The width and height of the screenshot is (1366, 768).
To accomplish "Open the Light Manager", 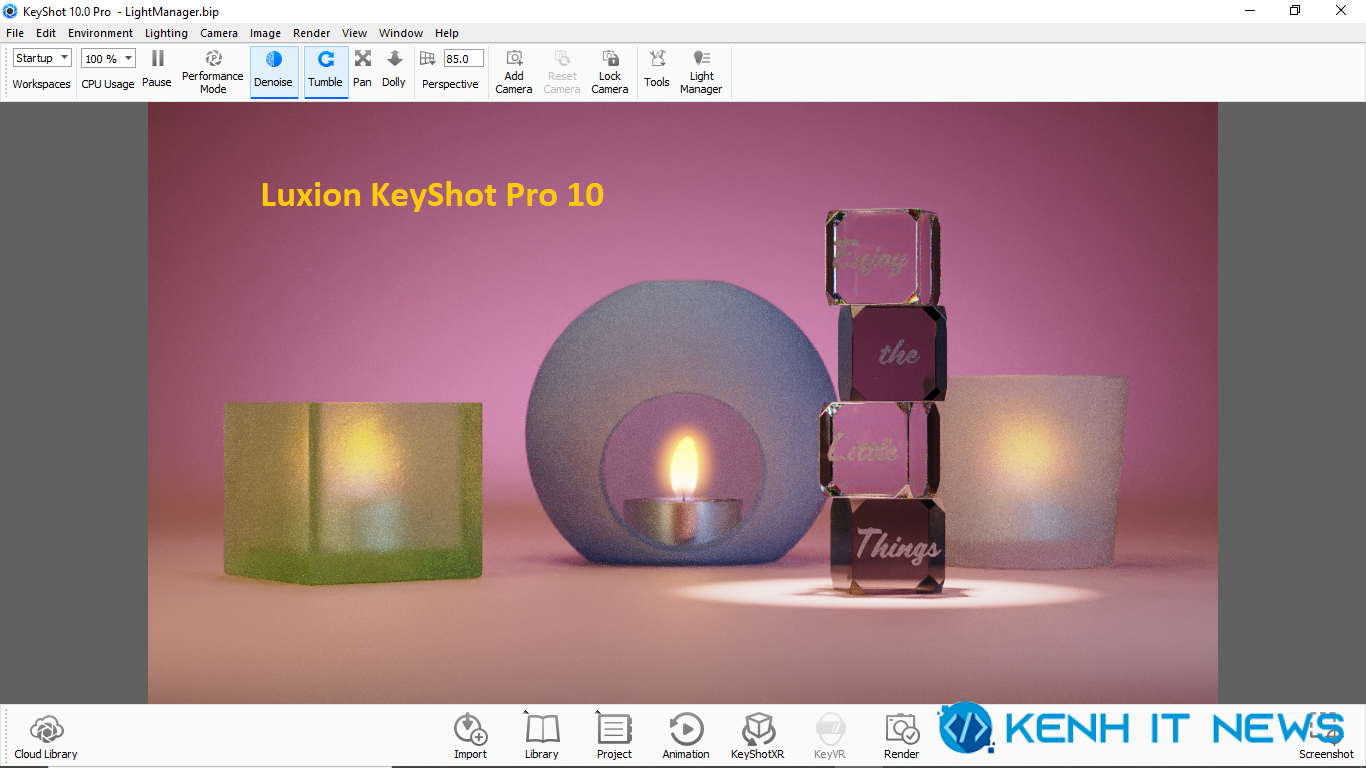I will (x=701, y=70).
